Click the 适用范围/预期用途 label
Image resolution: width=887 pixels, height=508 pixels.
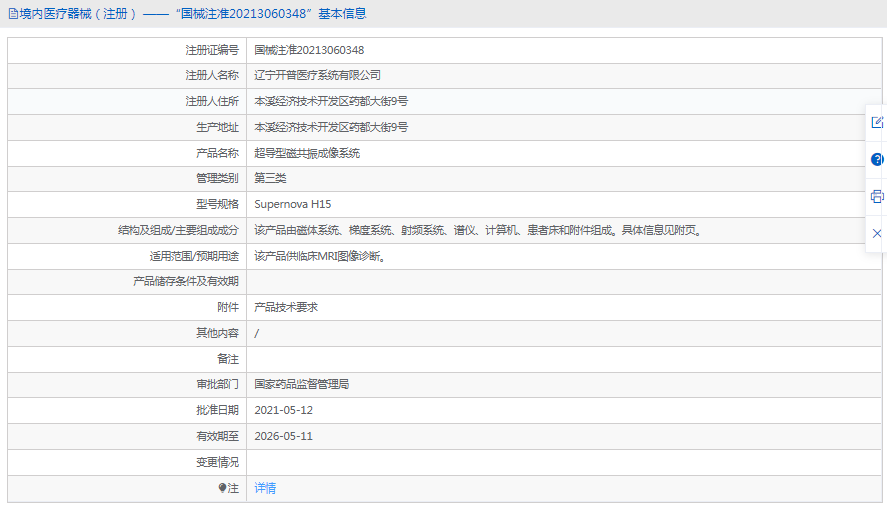point(194,256)
